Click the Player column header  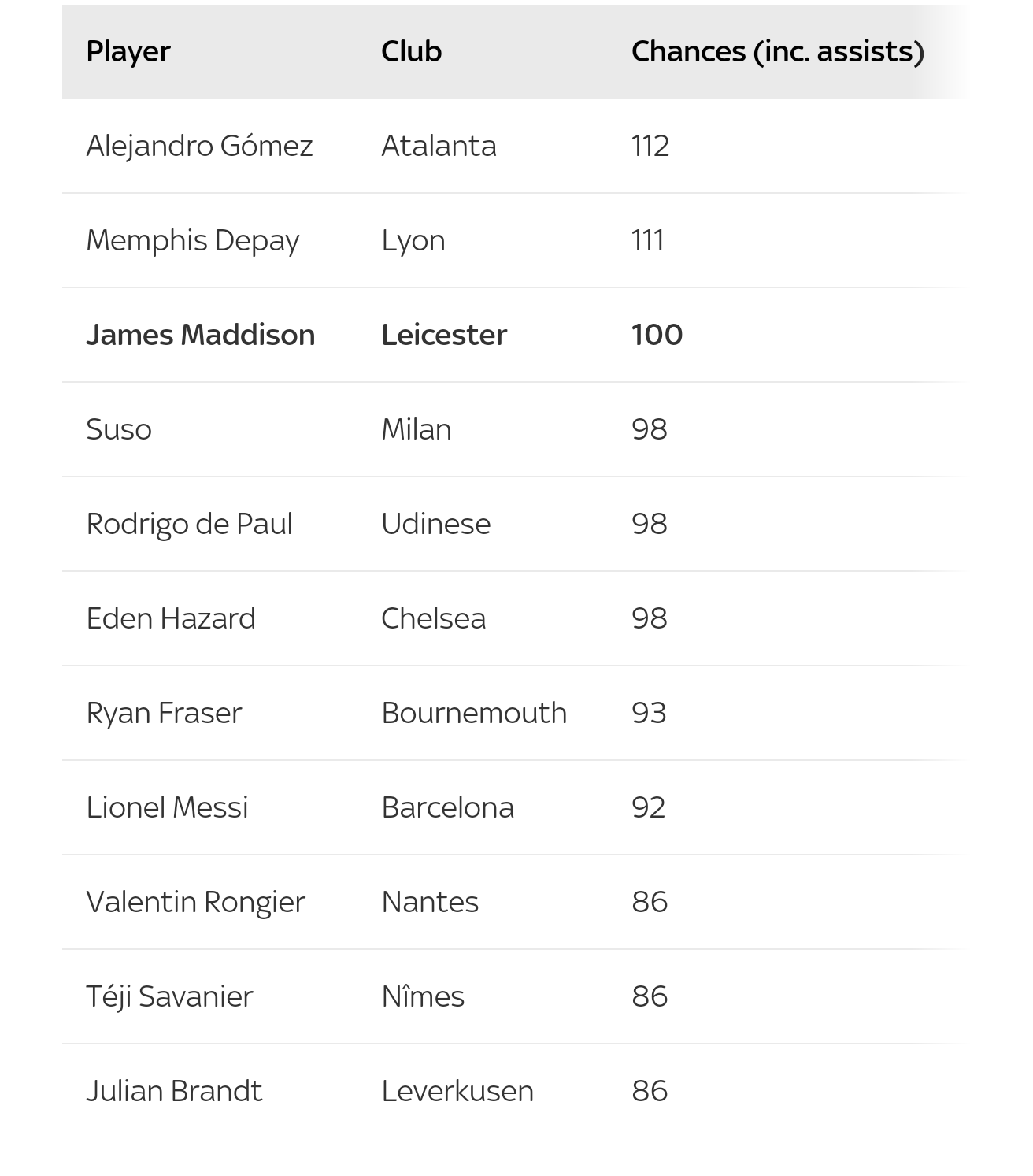pos(128,52)
